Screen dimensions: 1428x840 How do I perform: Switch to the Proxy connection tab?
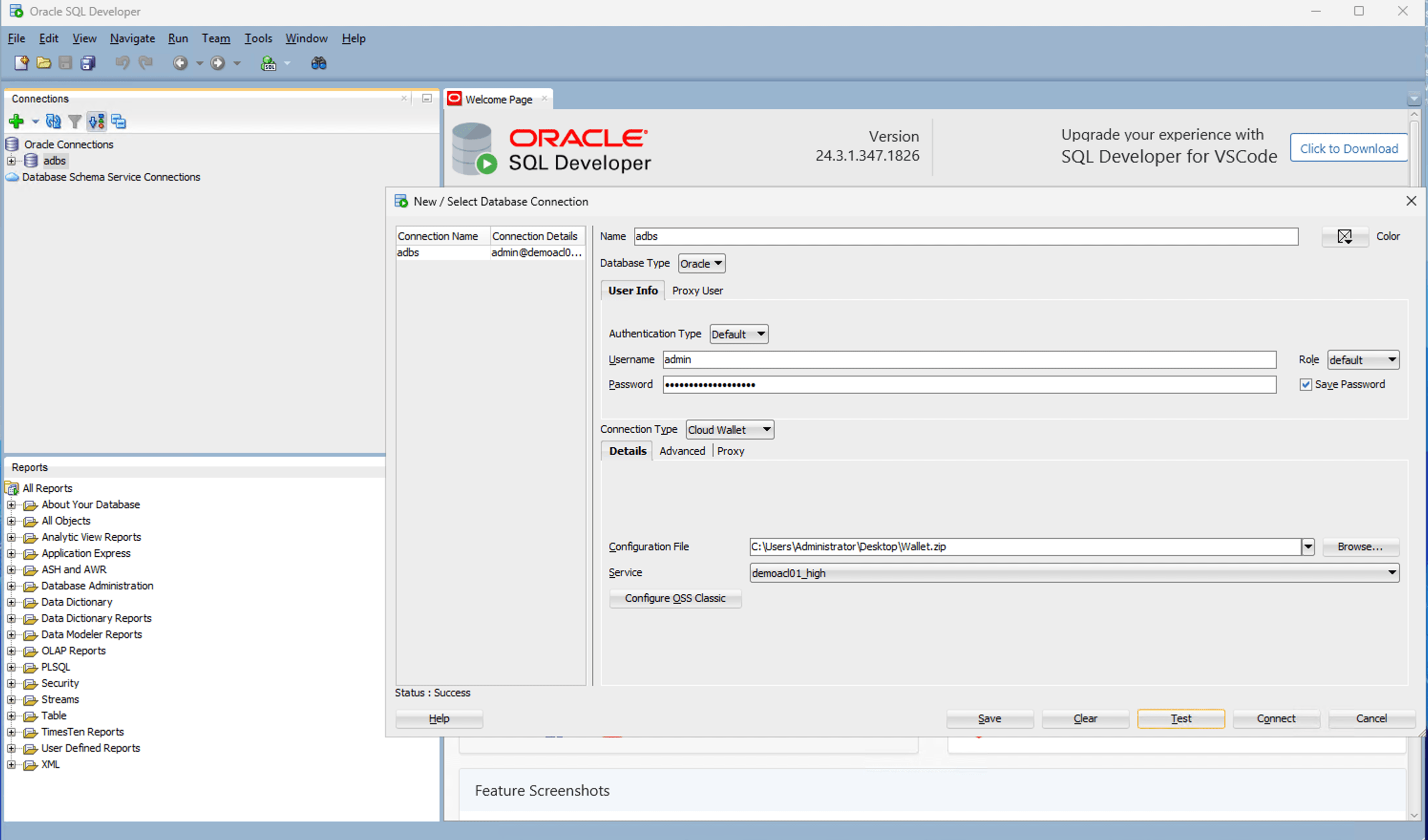click(x=730, y=451)
